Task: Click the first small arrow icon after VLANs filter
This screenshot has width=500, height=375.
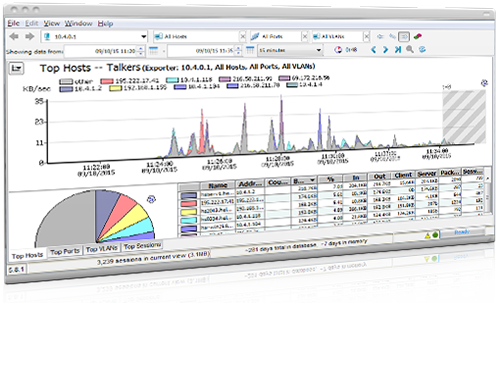Action: (380, 36)
